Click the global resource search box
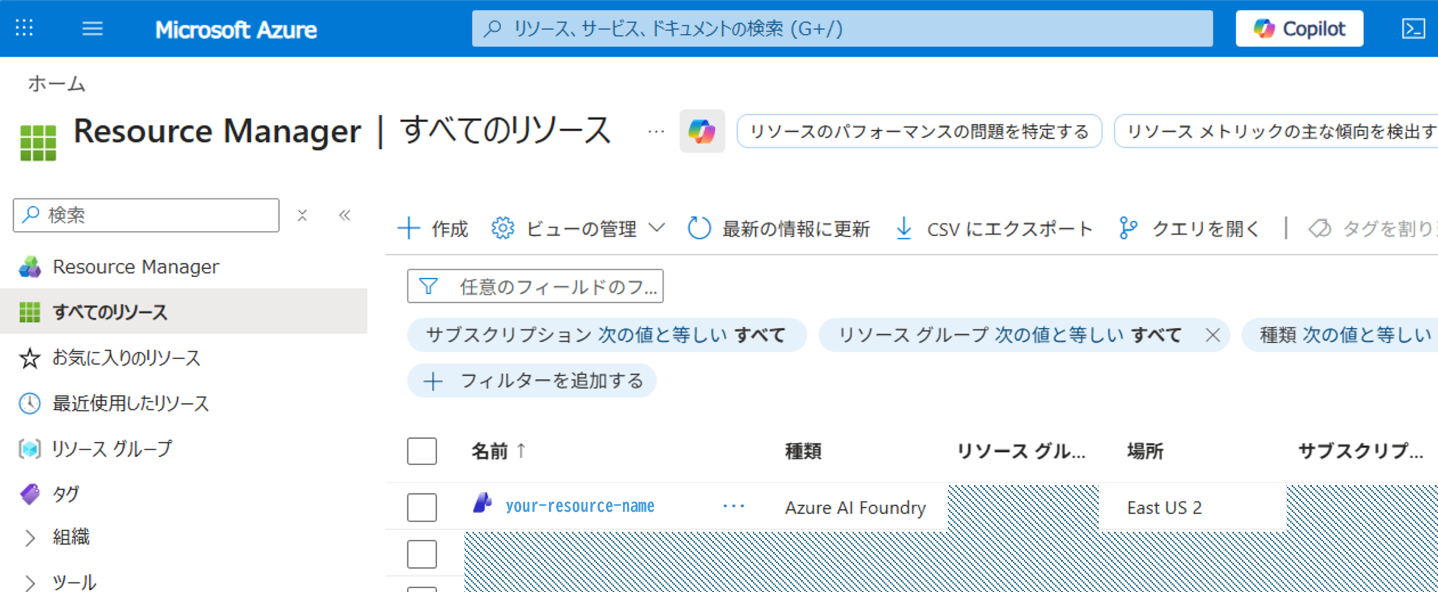This screenshot has height=592, width=1438. coord(842,28)
